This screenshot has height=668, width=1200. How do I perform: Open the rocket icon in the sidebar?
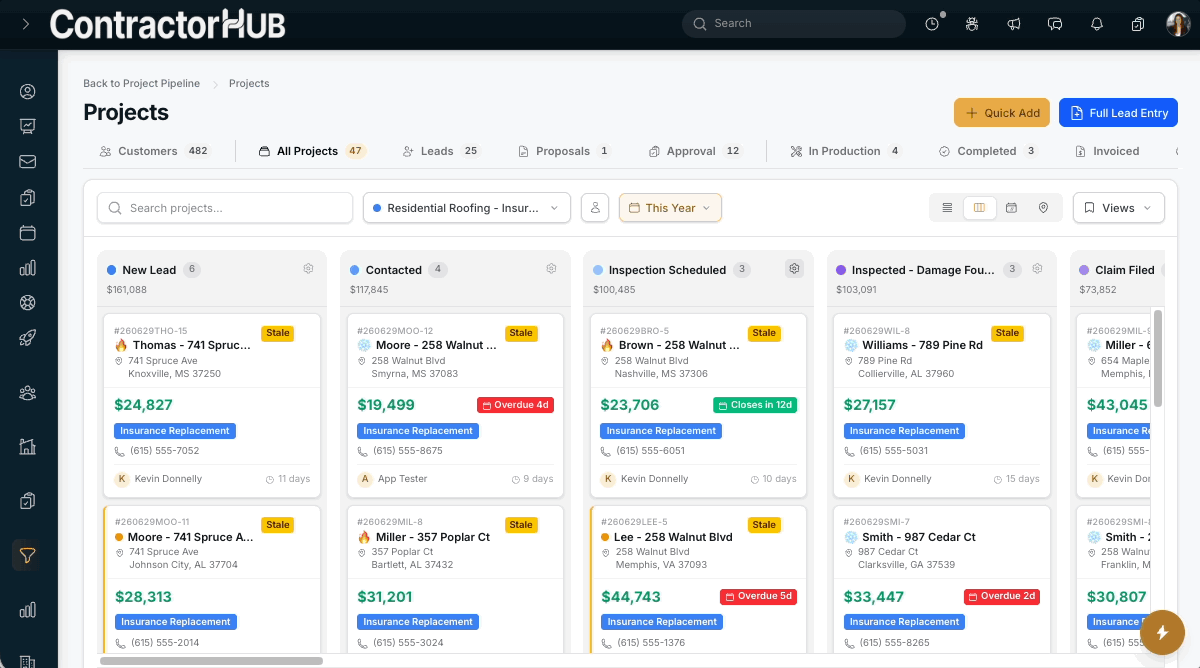(x=28, y=338)
